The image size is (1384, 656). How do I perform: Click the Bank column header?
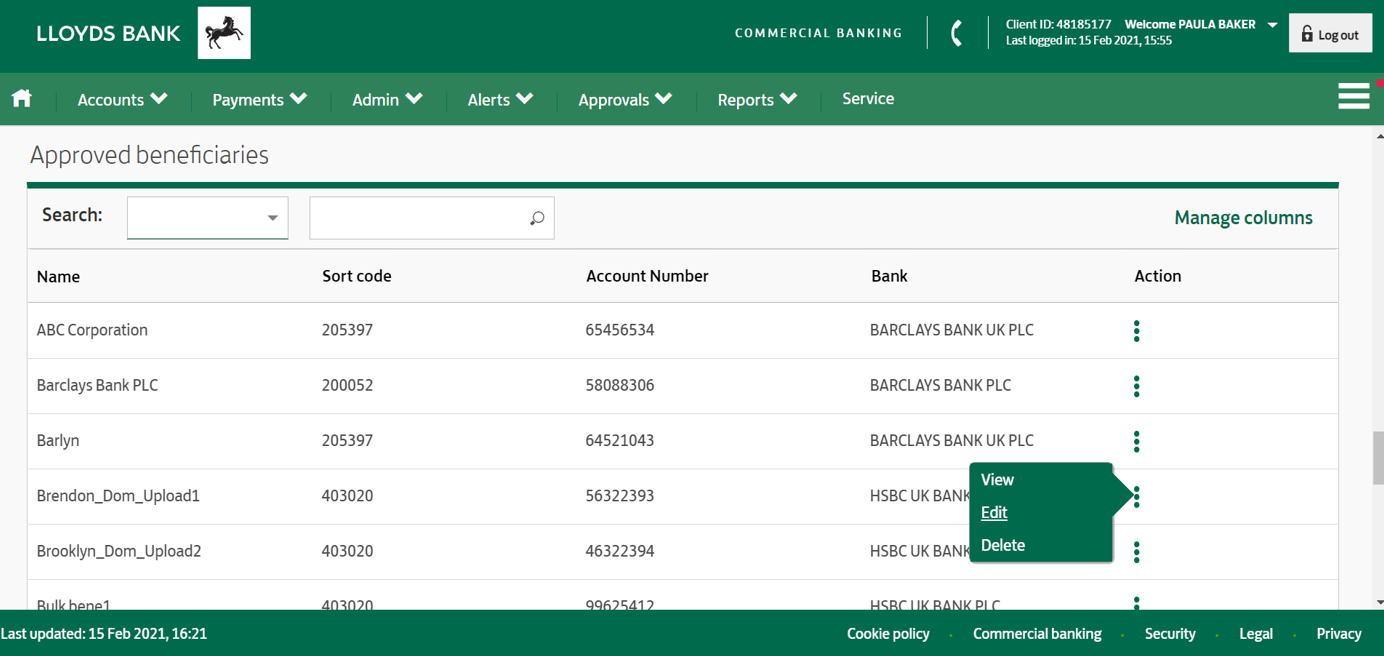pos(889,277)
